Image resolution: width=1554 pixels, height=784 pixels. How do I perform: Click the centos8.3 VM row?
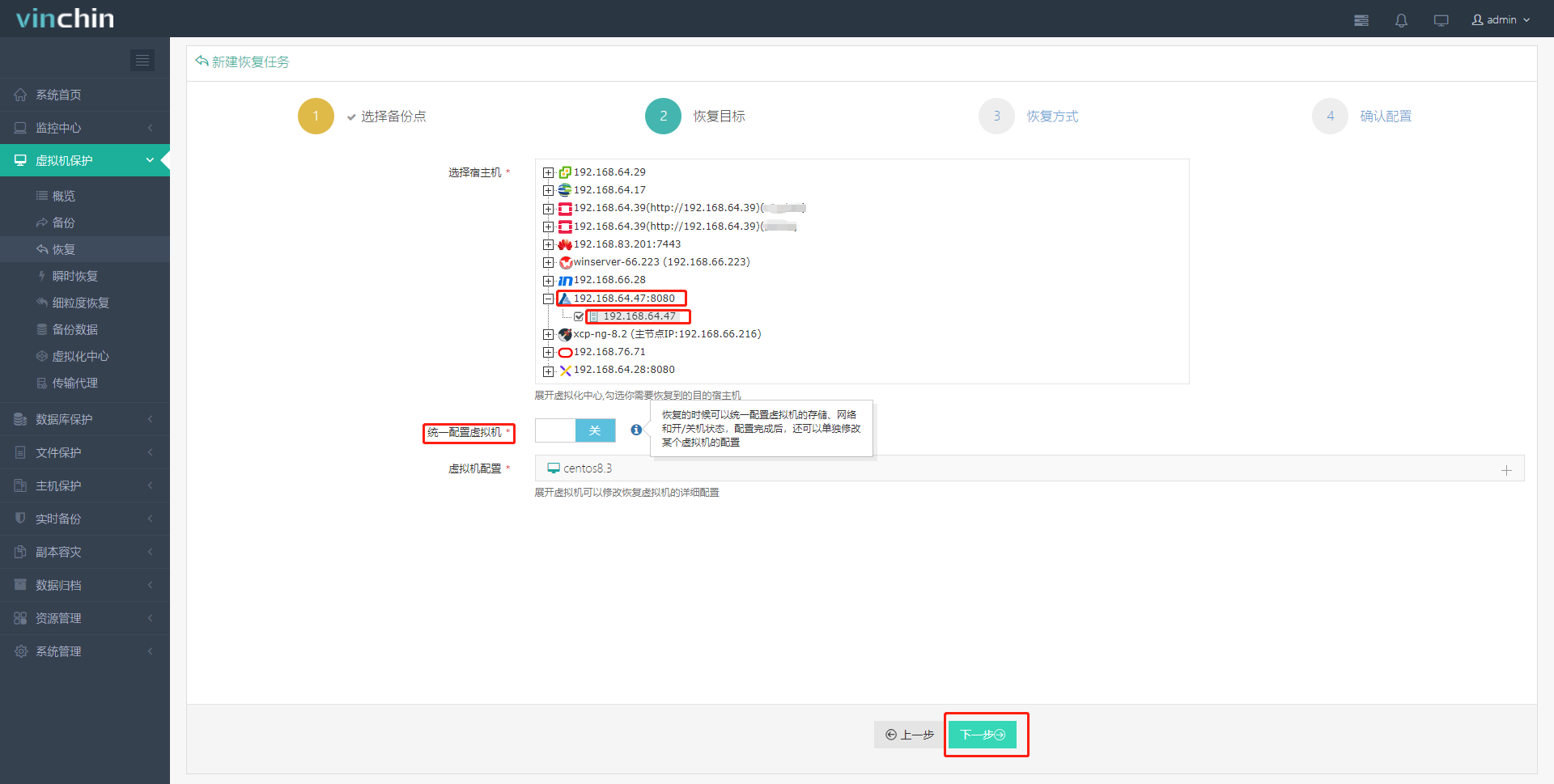pos(1030,468)
